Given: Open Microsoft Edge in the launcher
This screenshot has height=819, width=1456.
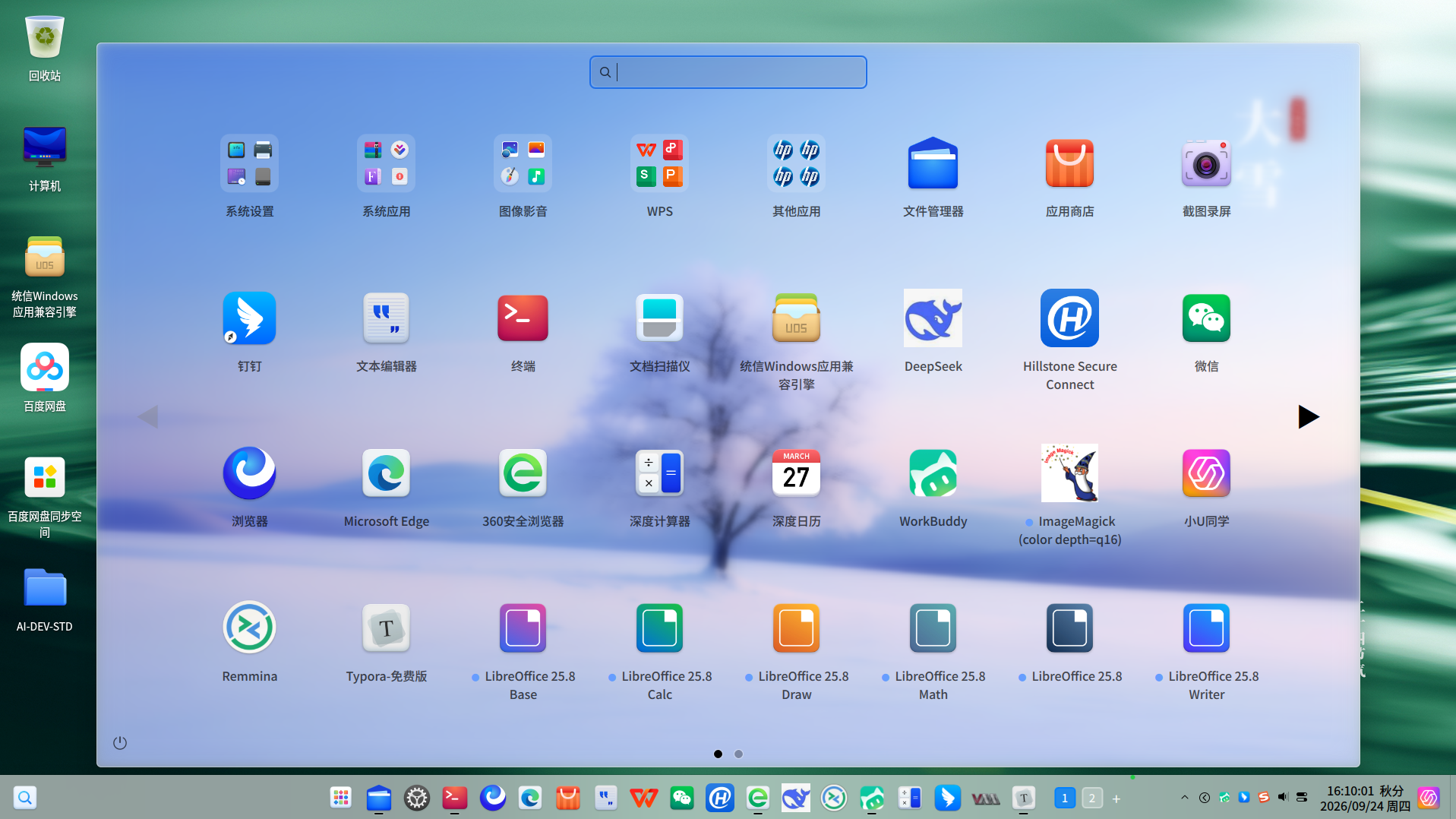Looking at the screenshot, I should [x=386, y=473].
